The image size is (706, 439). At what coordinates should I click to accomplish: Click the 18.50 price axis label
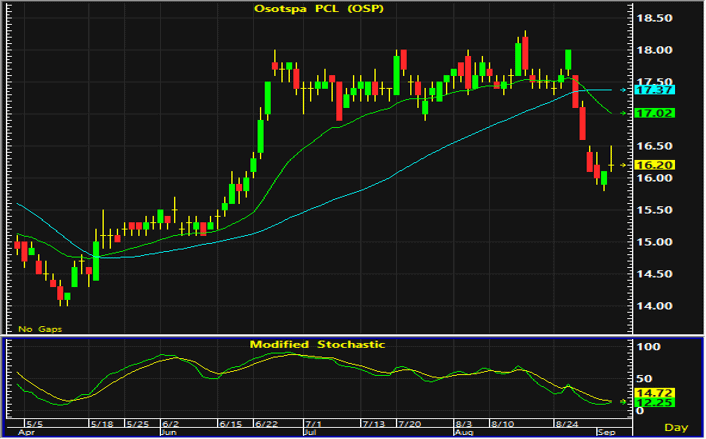[x=654, y=18]
